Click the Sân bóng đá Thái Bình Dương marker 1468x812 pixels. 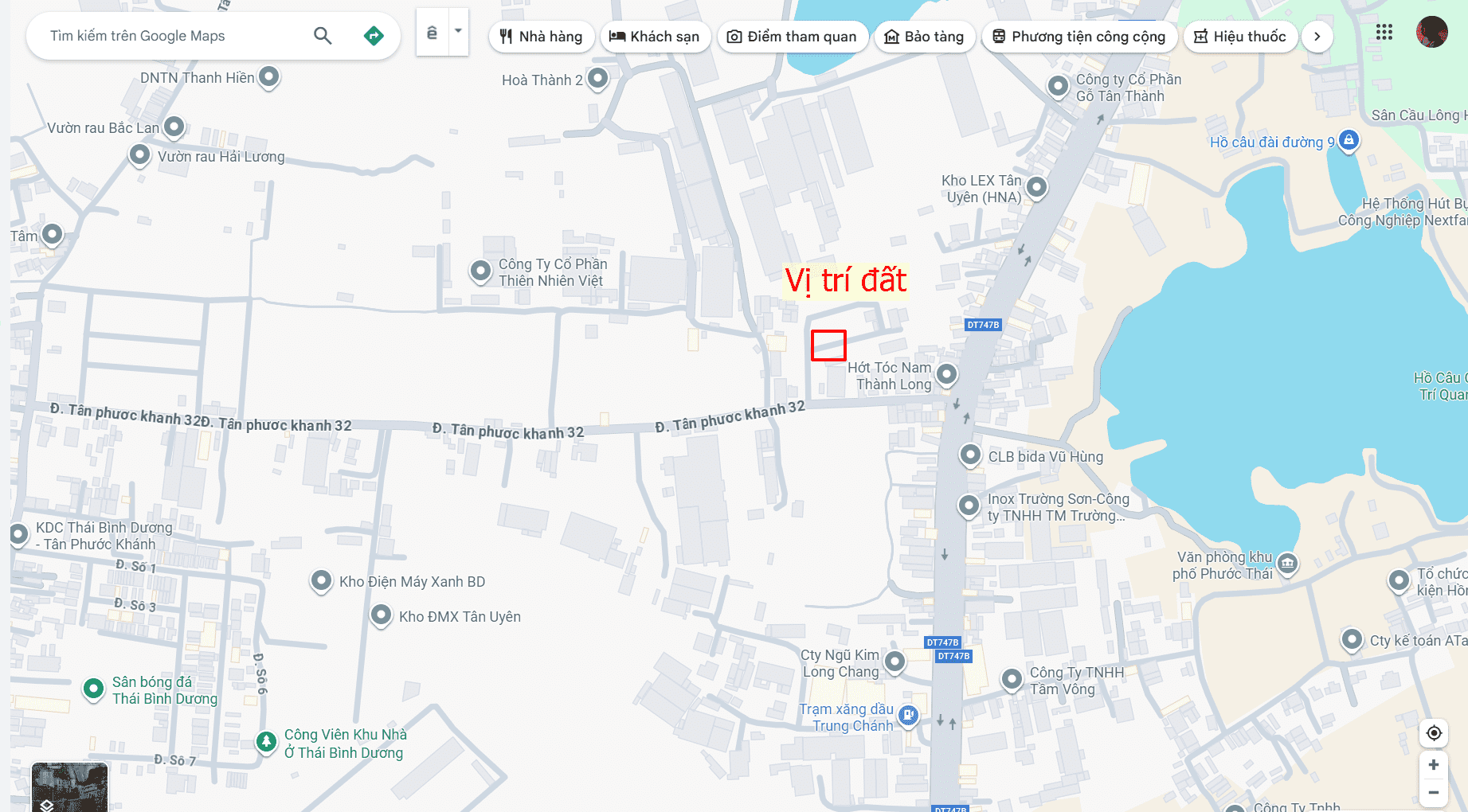coord(94,689)
